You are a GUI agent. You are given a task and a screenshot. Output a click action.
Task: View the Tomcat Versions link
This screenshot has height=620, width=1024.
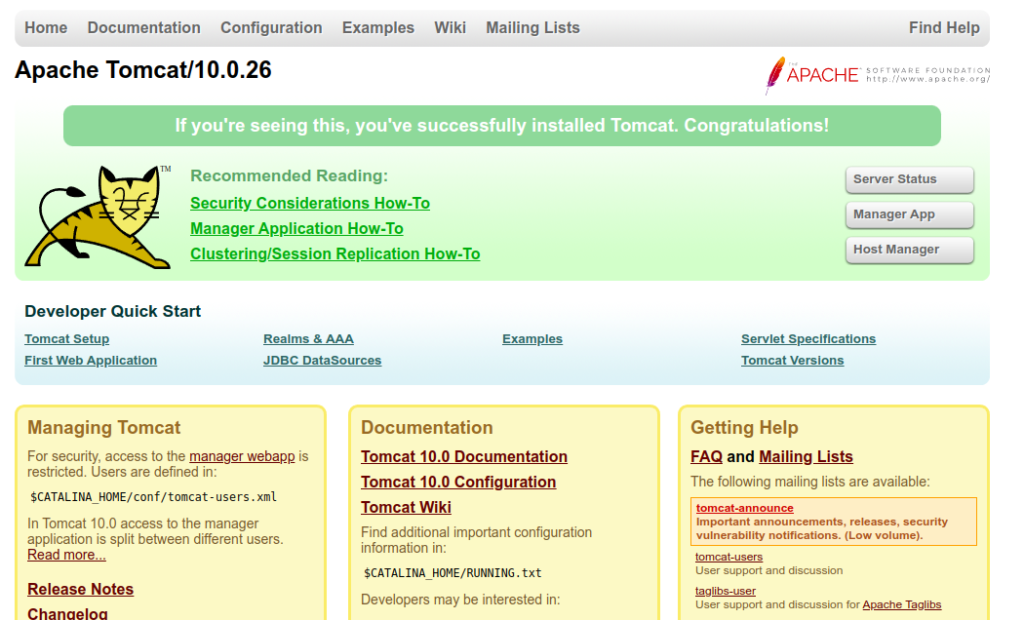tap(792, 361)
